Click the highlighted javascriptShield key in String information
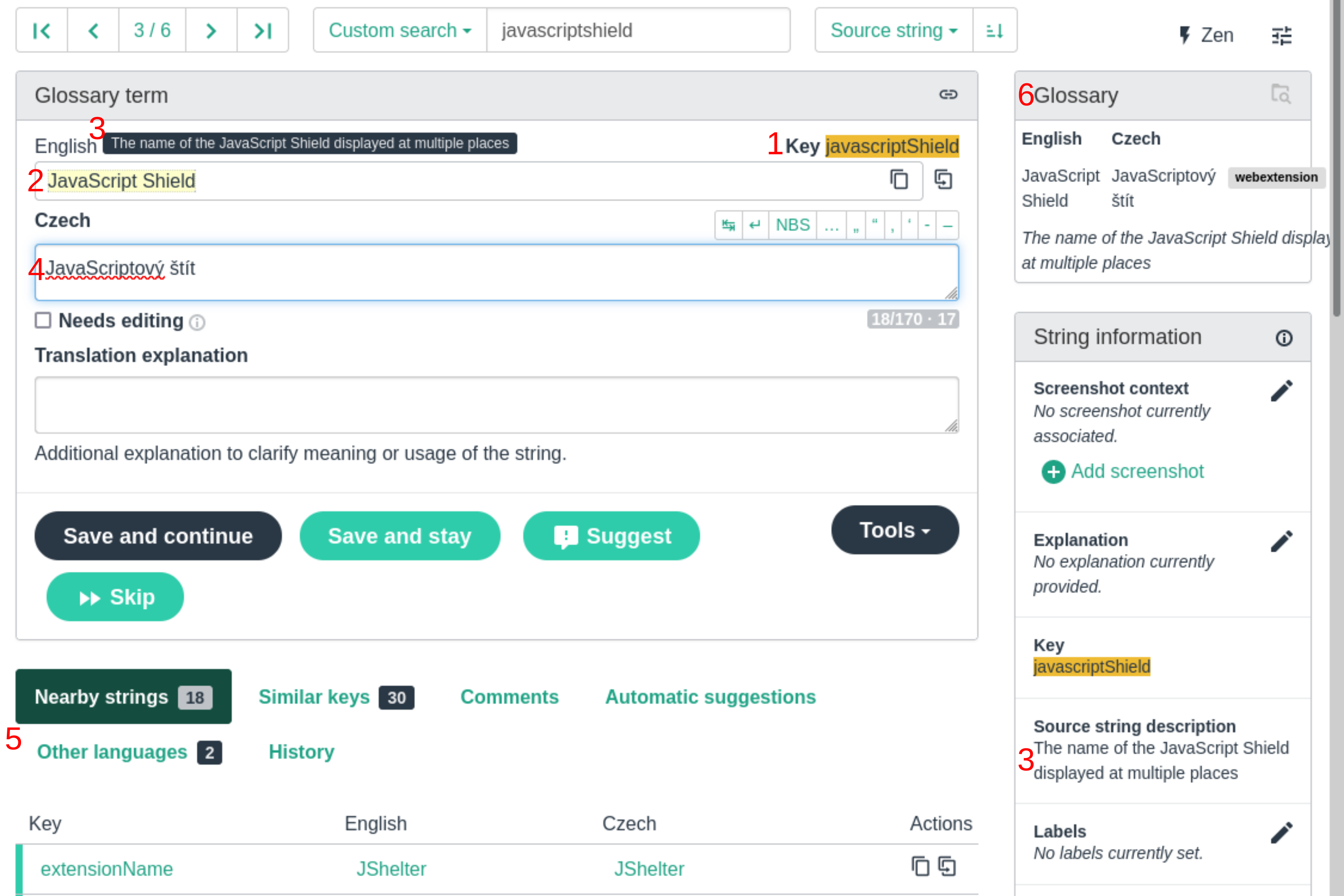This screenshot has height=896, width=1344. tap(1091, 667)
